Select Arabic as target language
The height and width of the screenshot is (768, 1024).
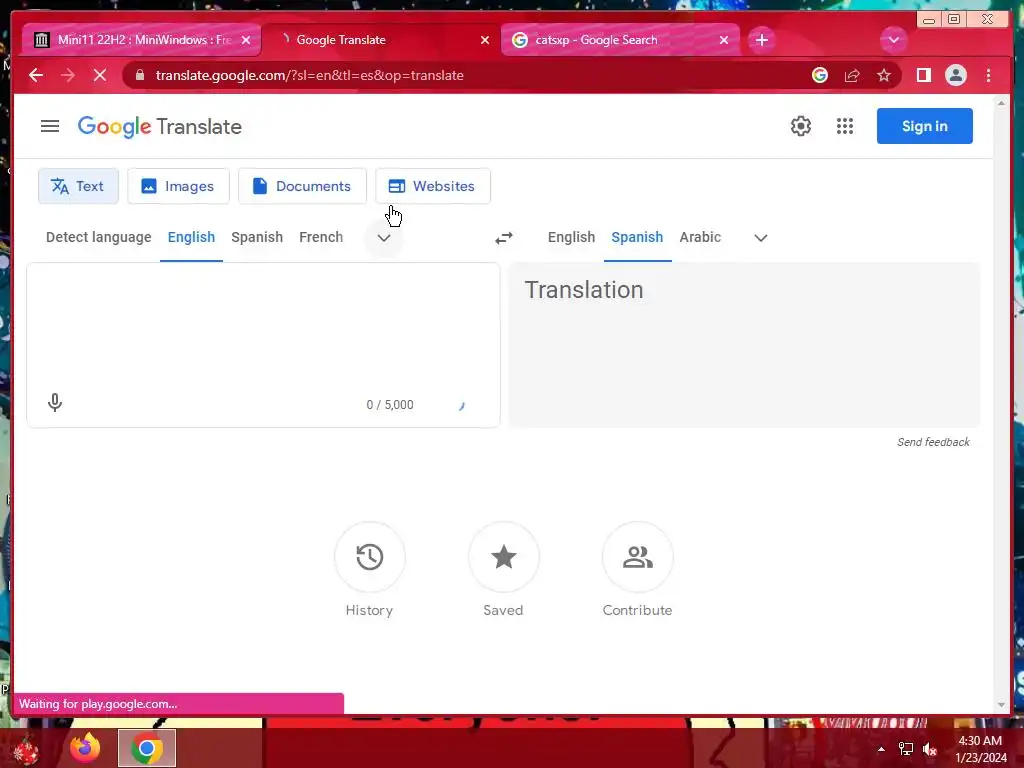tap(700, 237)
